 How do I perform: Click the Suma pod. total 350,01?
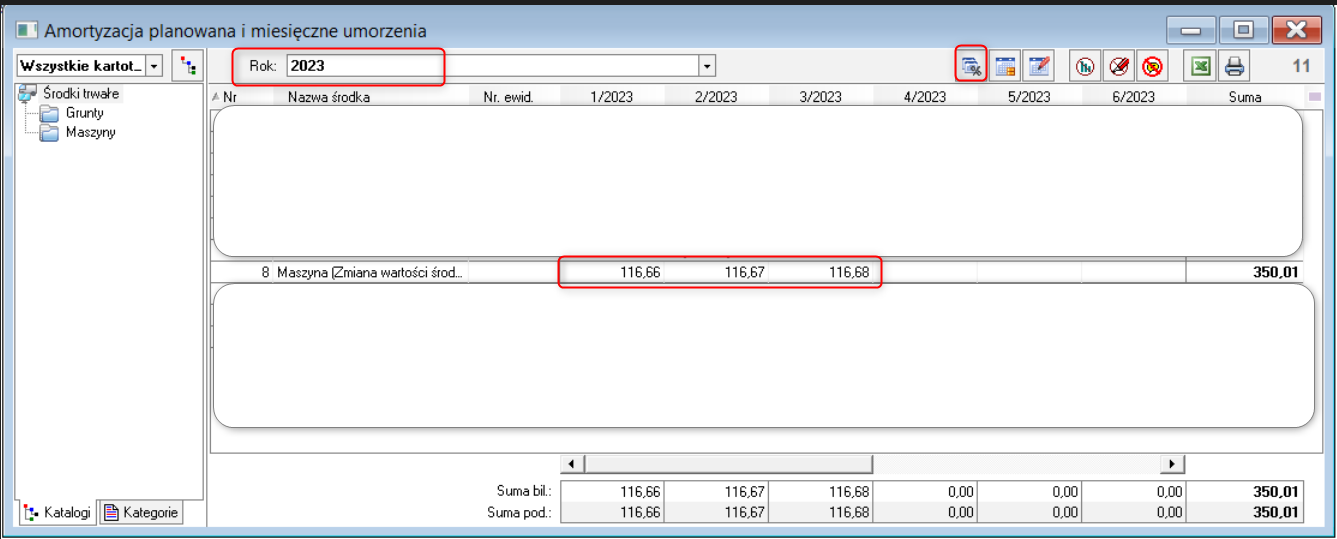click(x=1245, y=512)
